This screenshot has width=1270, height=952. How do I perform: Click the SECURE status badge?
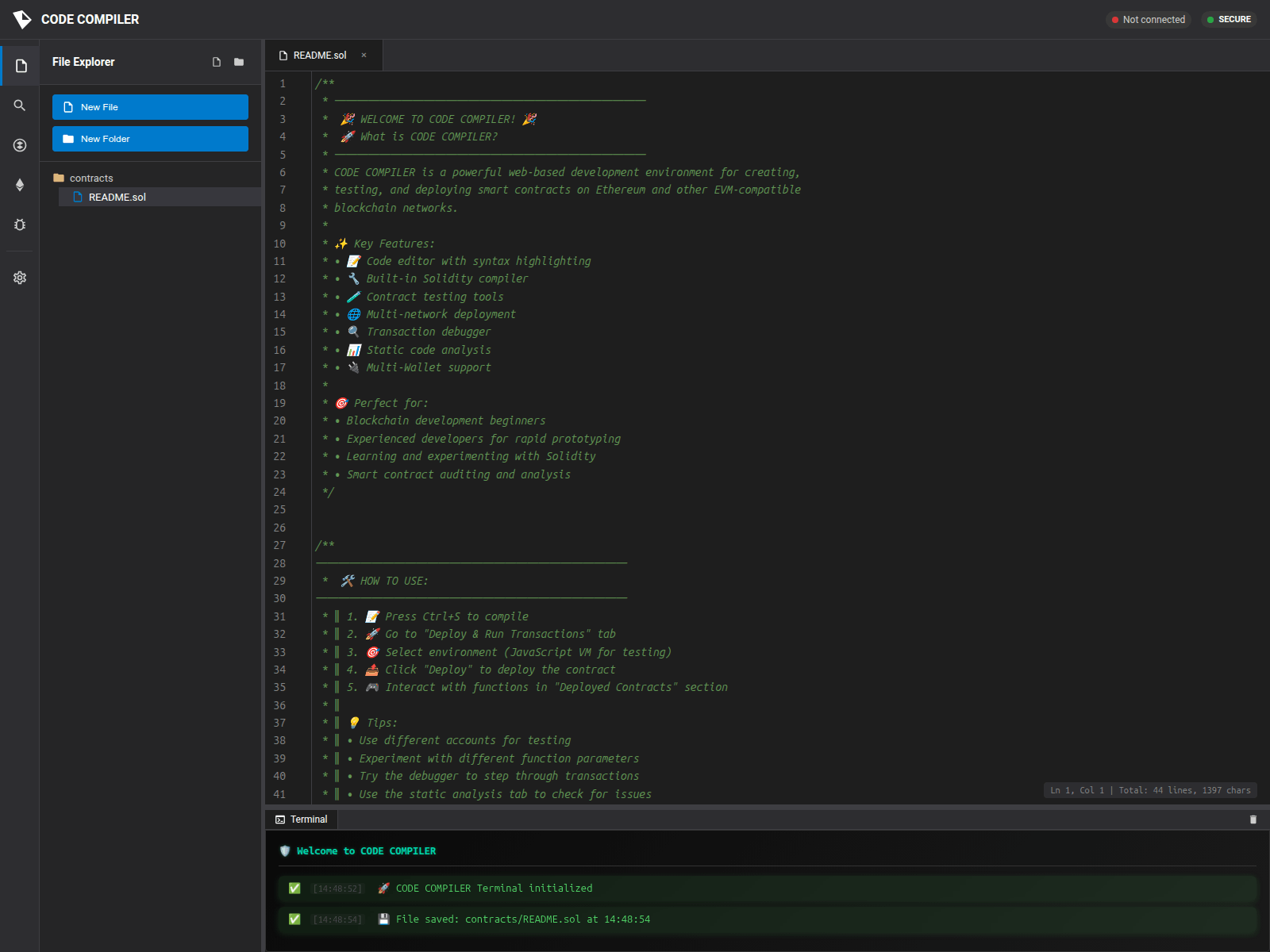coord(1230,19)
